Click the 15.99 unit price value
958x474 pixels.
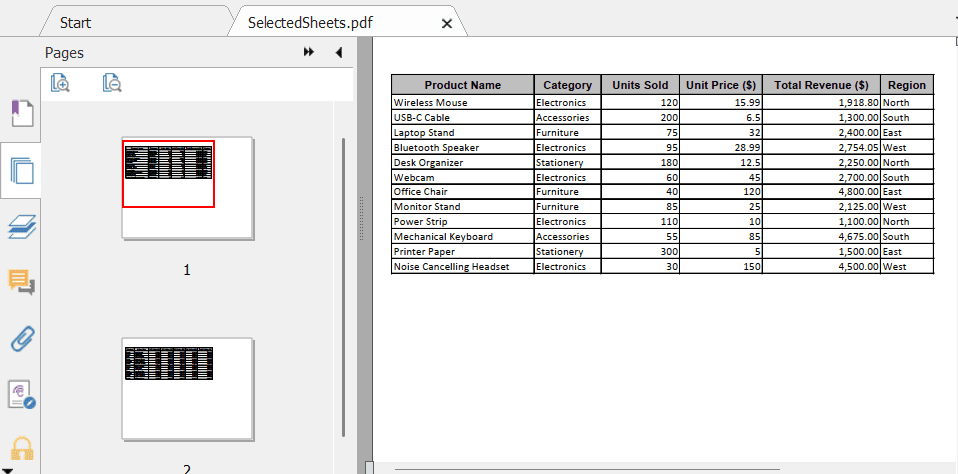pyautogui.click(x=748, y=103)
